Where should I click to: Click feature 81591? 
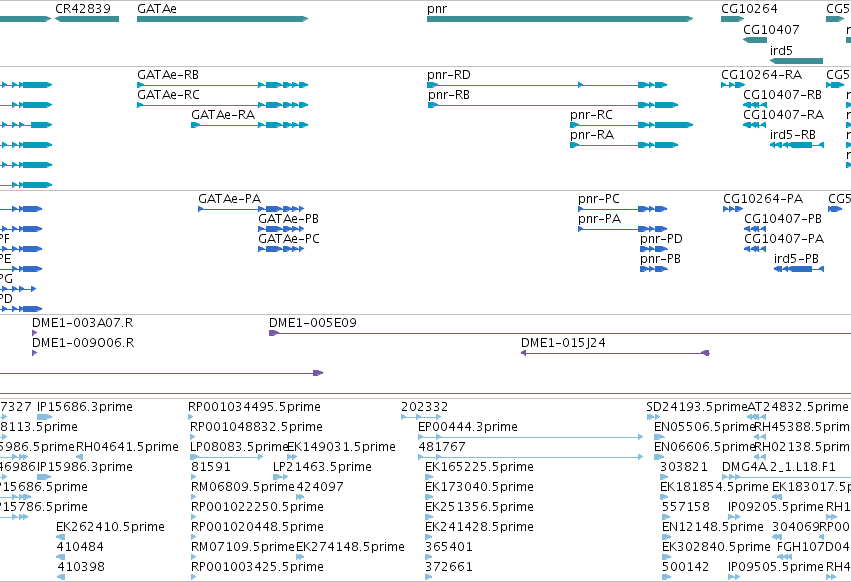tap(211, 467)
